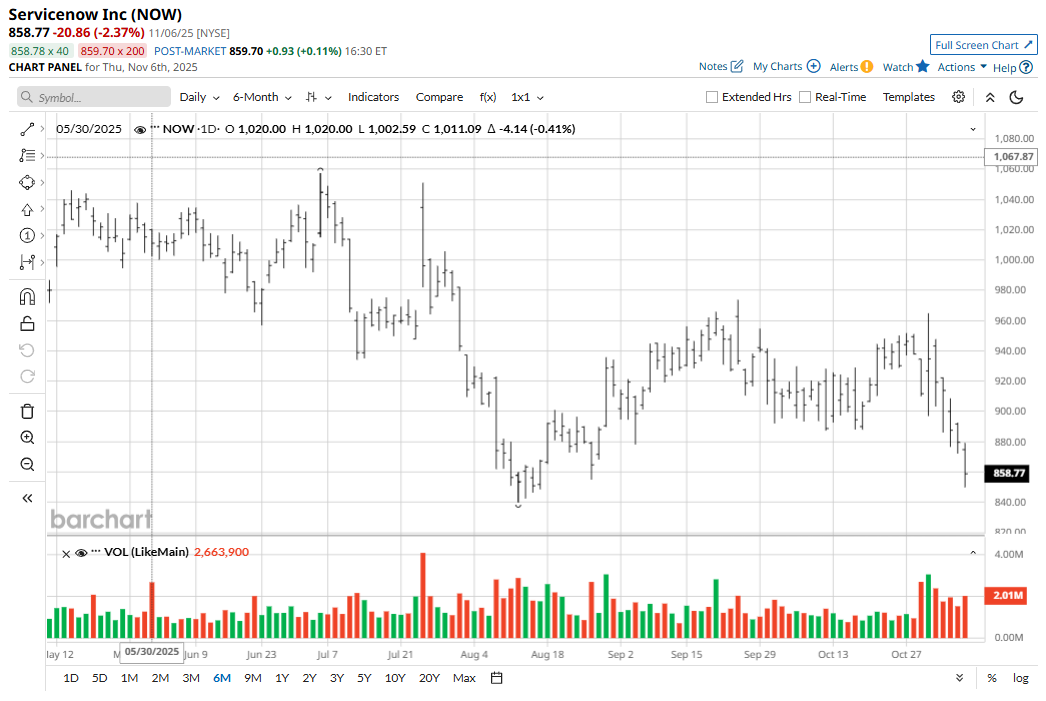This screenshot has height=701, width=1046.
Task: Enable Real-Time checkbox
Action: (805, 97)
